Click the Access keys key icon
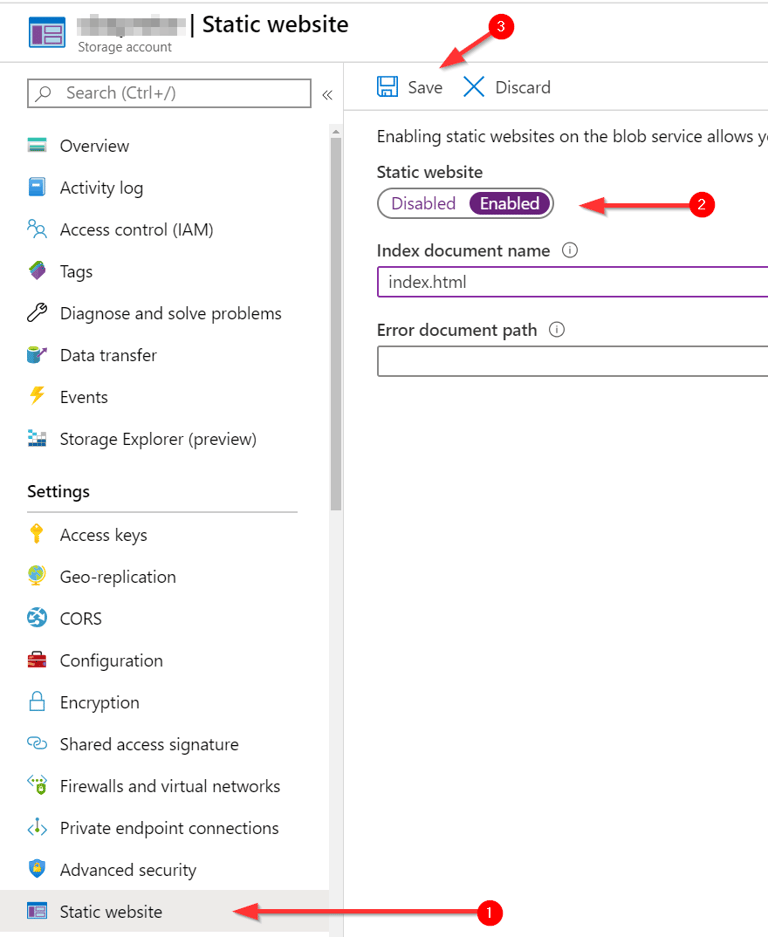The height and width of the screenshot is (937, 768). [37, 534]
